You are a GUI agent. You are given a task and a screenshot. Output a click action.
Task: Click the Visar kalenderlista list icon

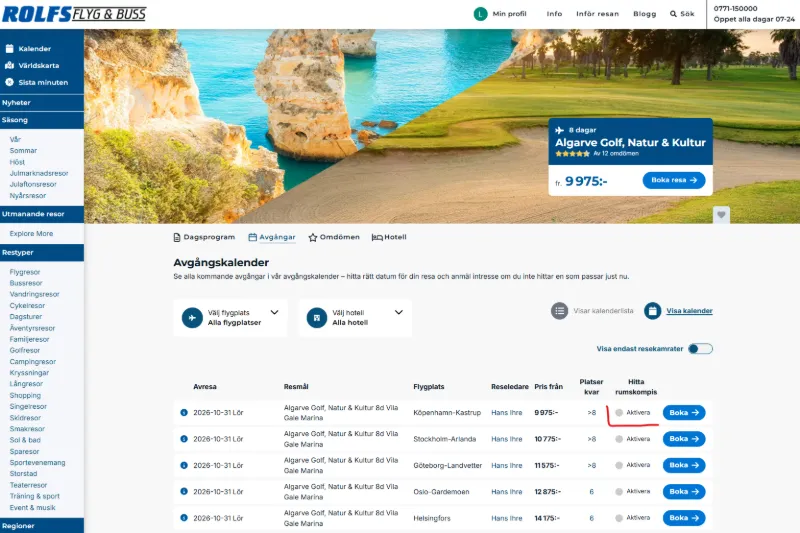coord(559,311)
